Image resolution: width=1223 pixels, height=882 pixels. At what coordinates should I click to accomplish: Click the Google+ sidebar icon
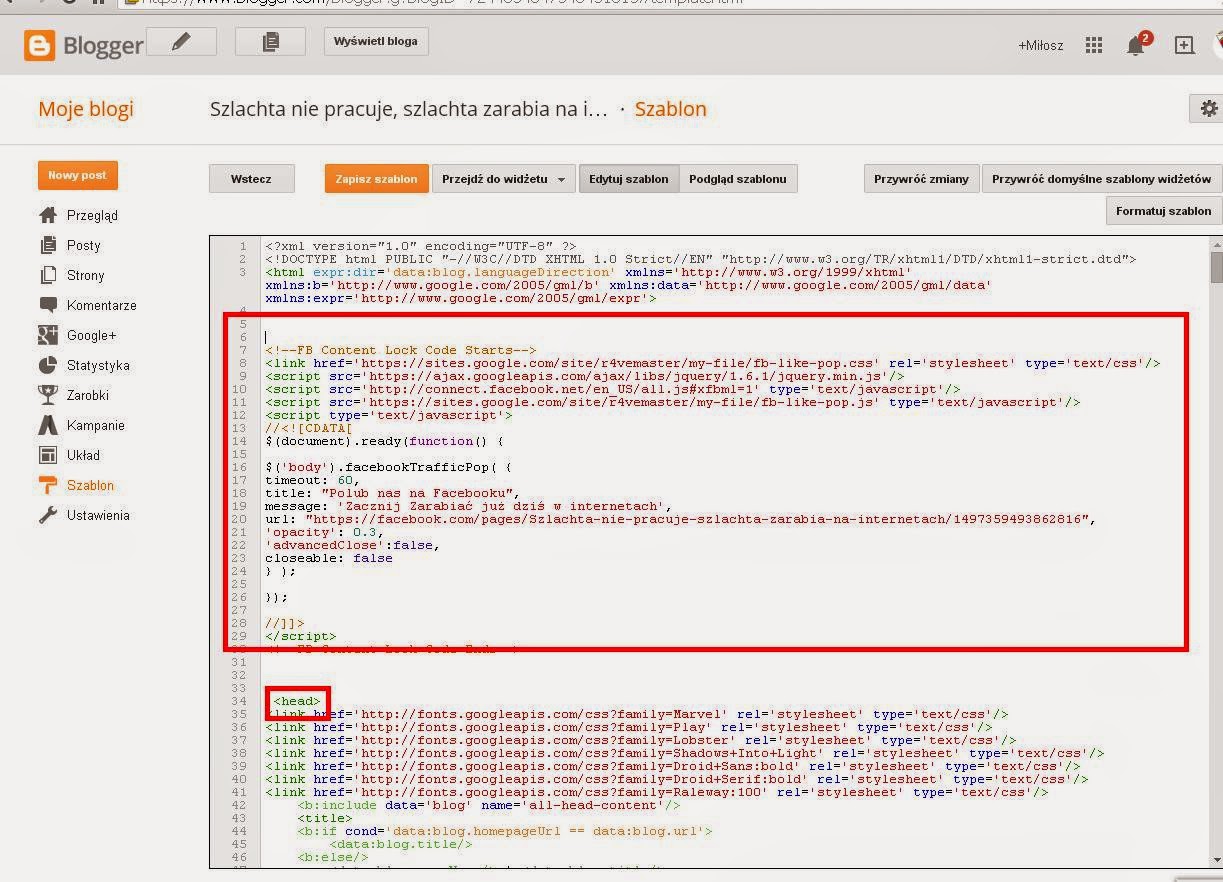pyautogui.click(x=48, y=335)
